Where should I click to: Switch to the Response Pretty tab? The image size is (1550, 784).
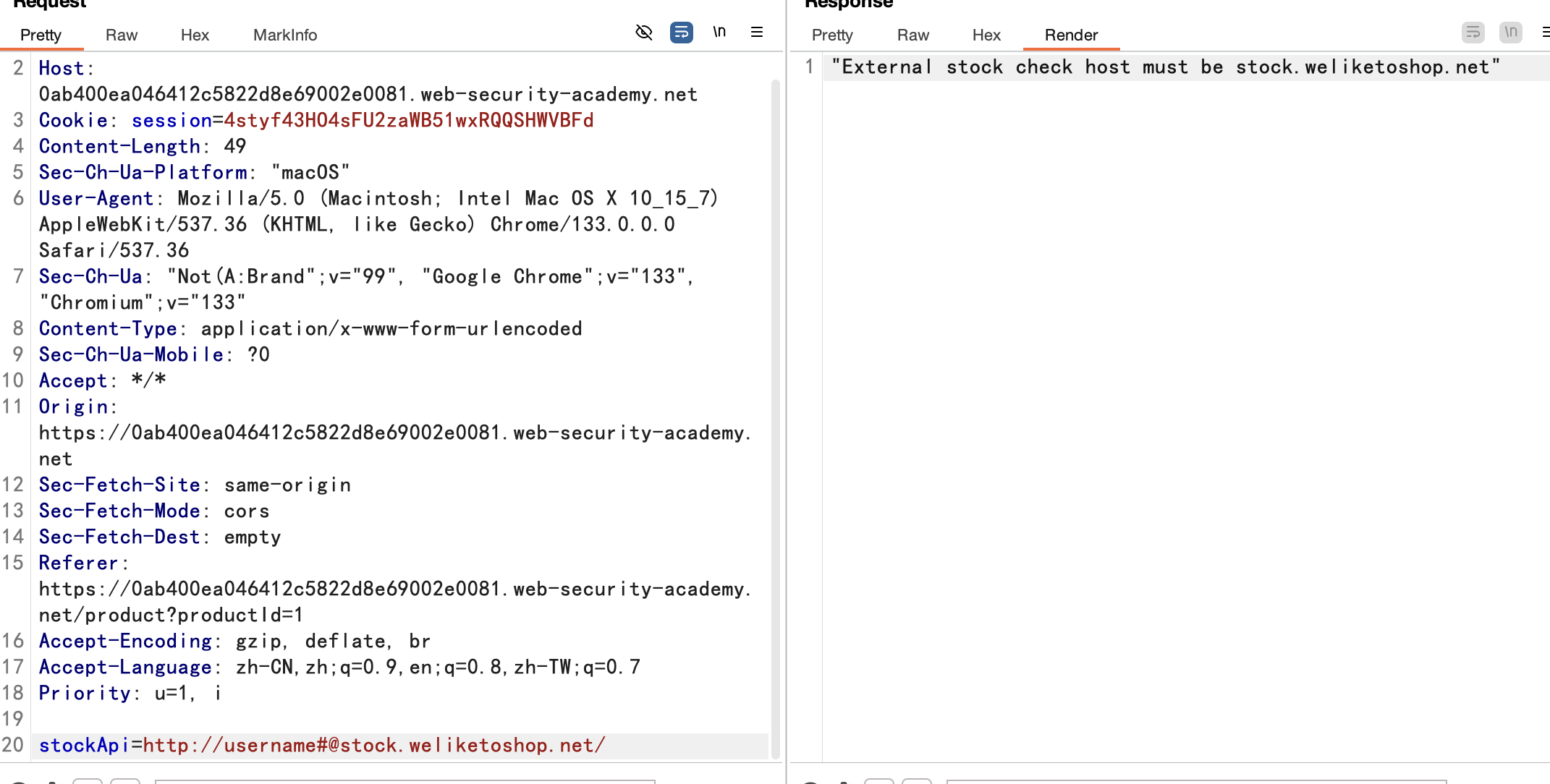832,35
